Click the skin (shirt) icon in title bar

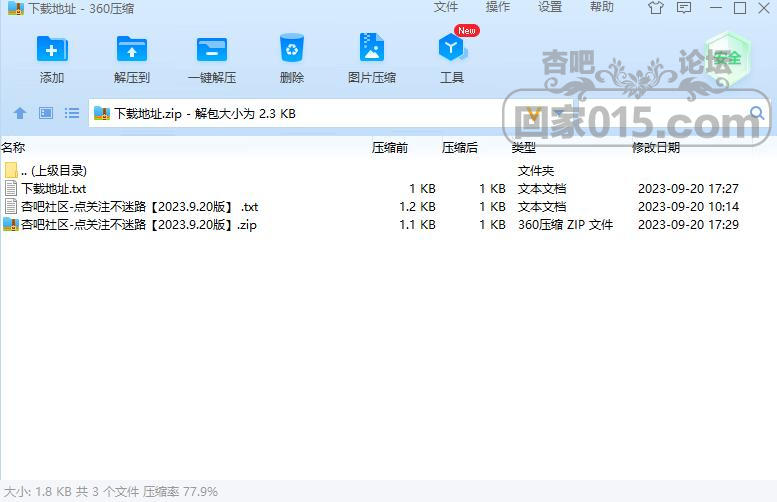(x=656, y=8)
